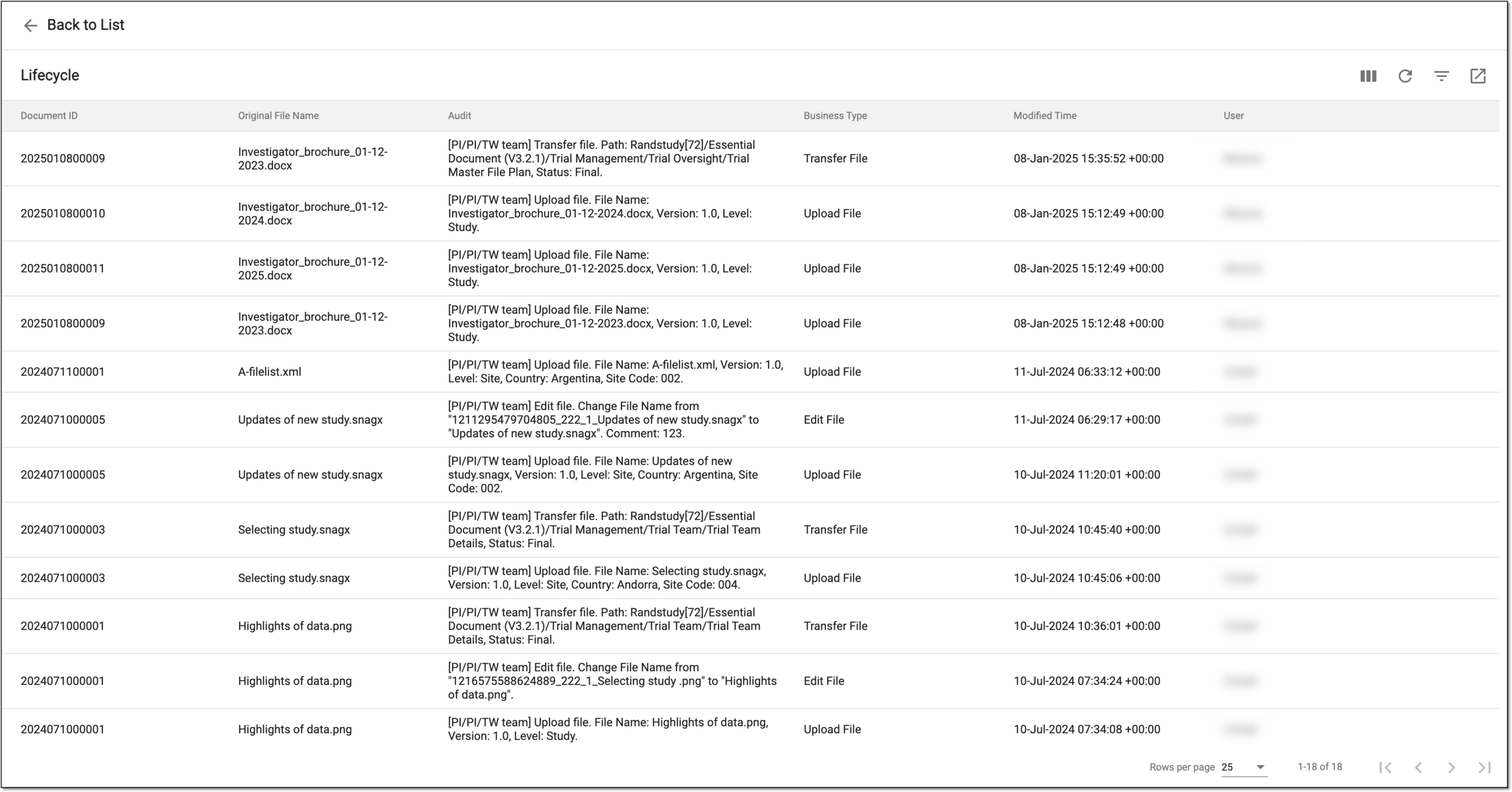
Task: Open the column display settings icon
Action: [1368, 76]
